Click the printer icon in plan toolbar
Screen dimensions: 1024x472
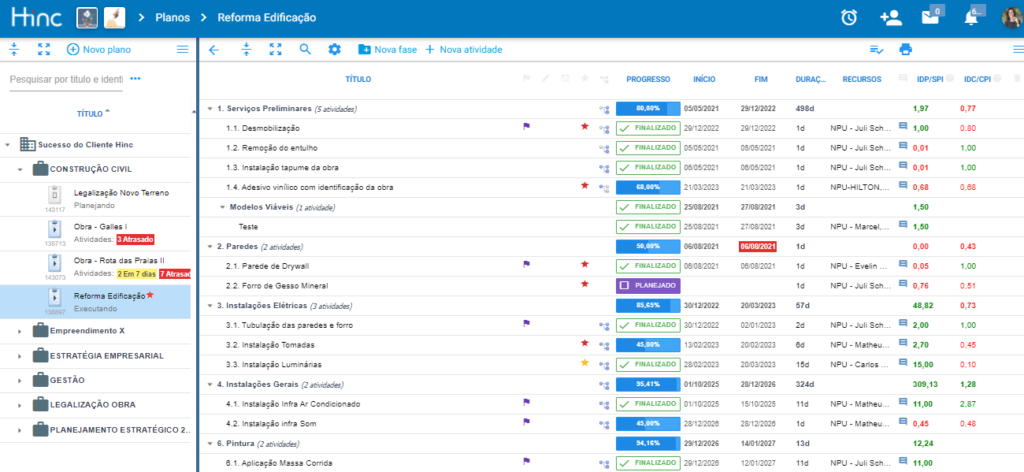coord(906,49)
